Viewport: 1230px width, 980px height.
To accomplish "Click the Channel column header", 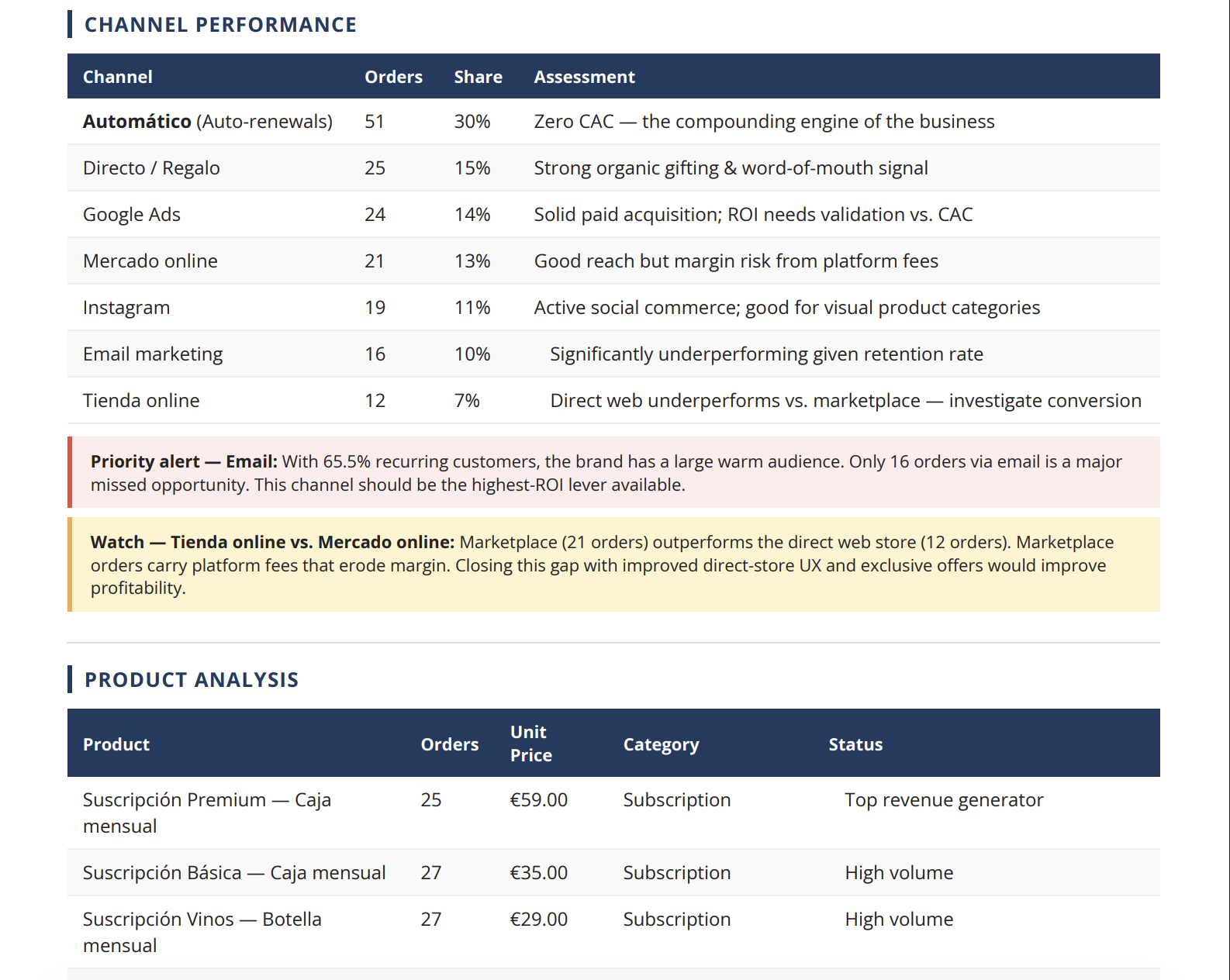I will click(118, 77).
